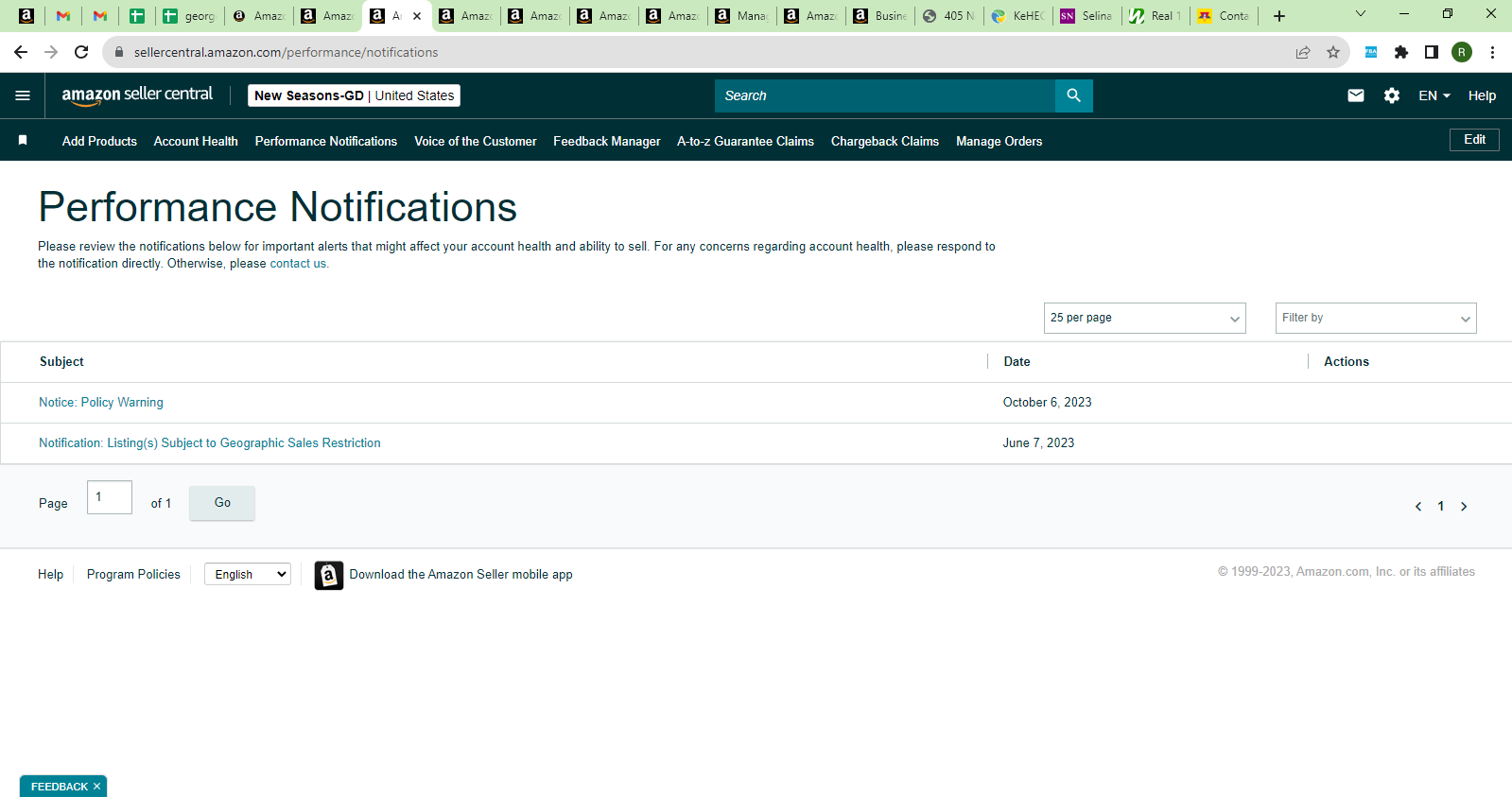Viewport: 1512px width, 797px height.
Task: Click the June 7, 2023 date cell
Action: pos(1039,443)
